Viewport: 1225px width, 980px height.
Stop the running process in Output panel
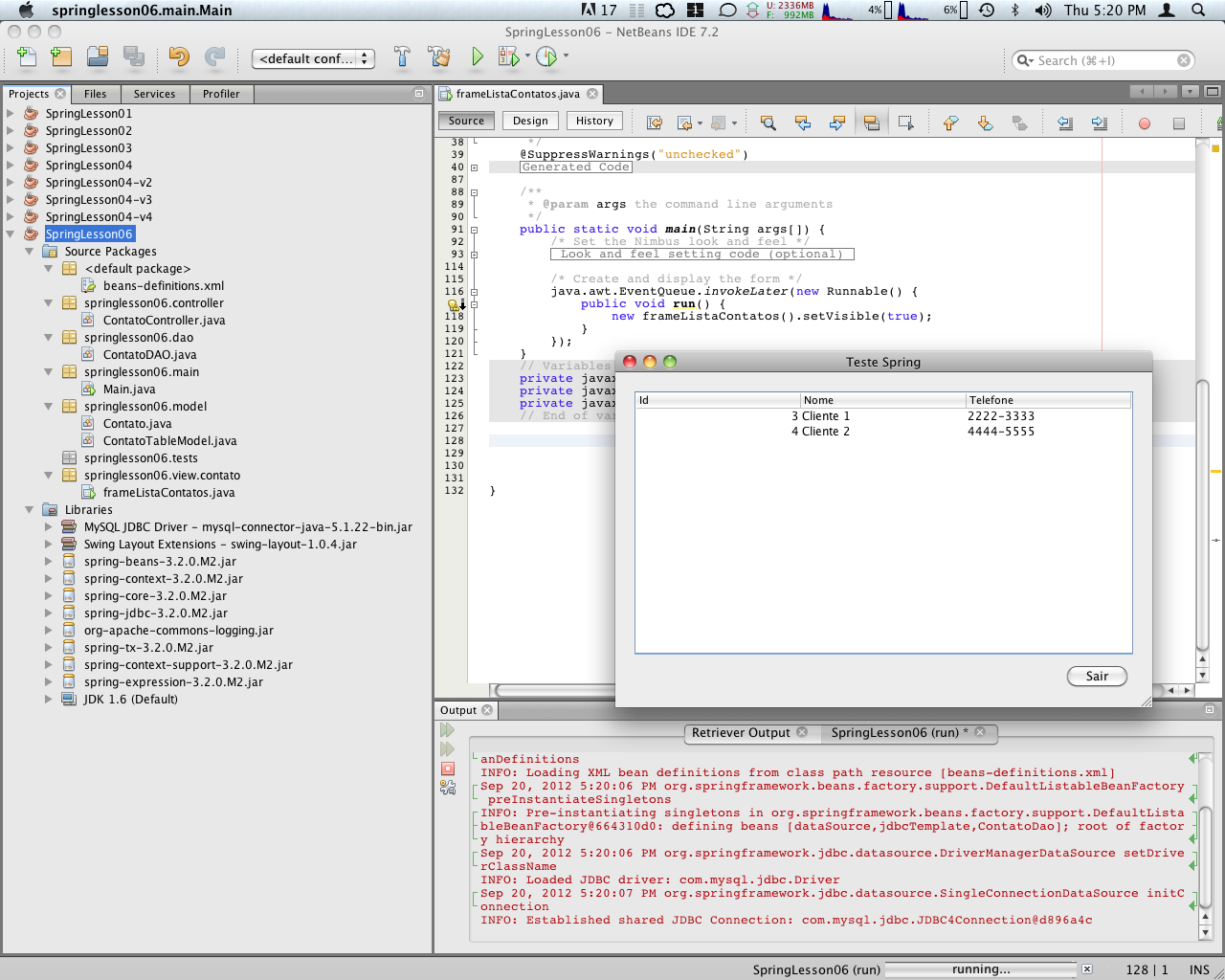[447, 768]
